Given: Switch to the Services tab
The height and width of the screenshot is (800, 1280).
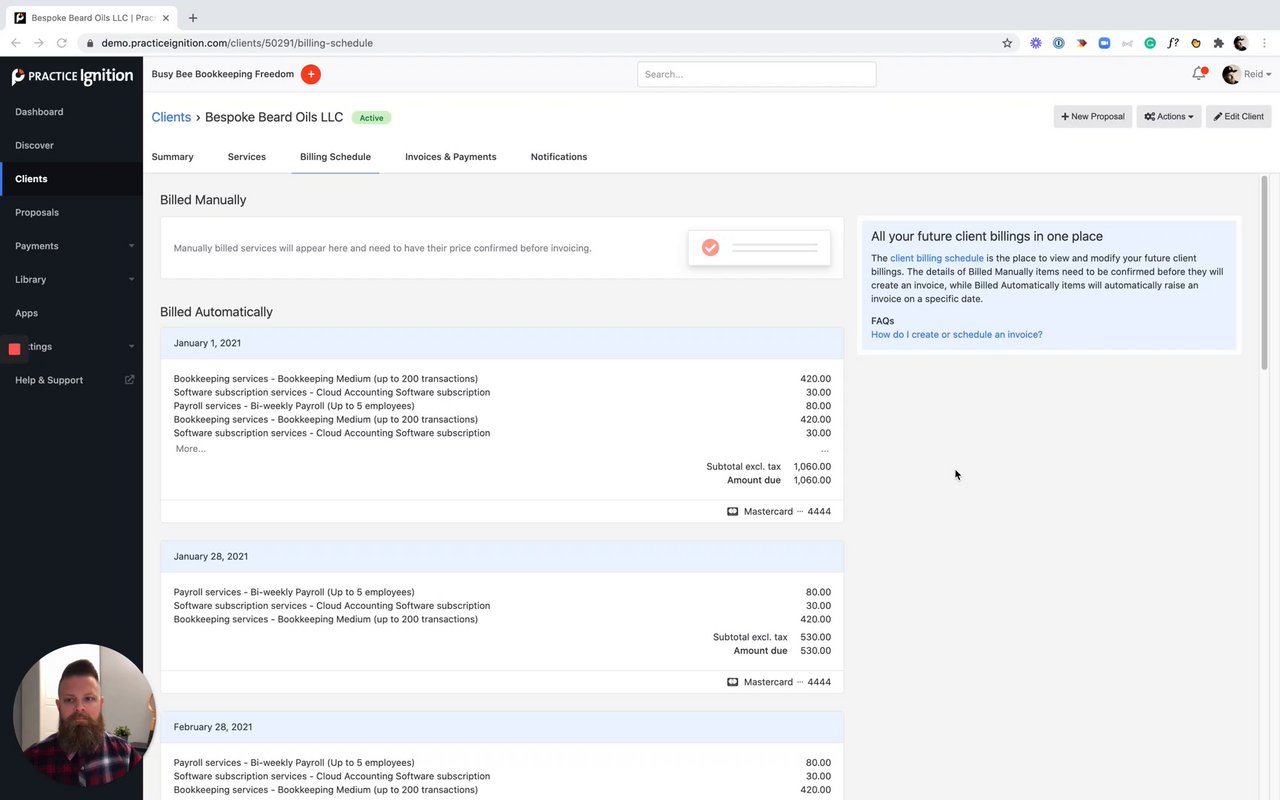Looking at the screenshot, I should click(247, 157).
